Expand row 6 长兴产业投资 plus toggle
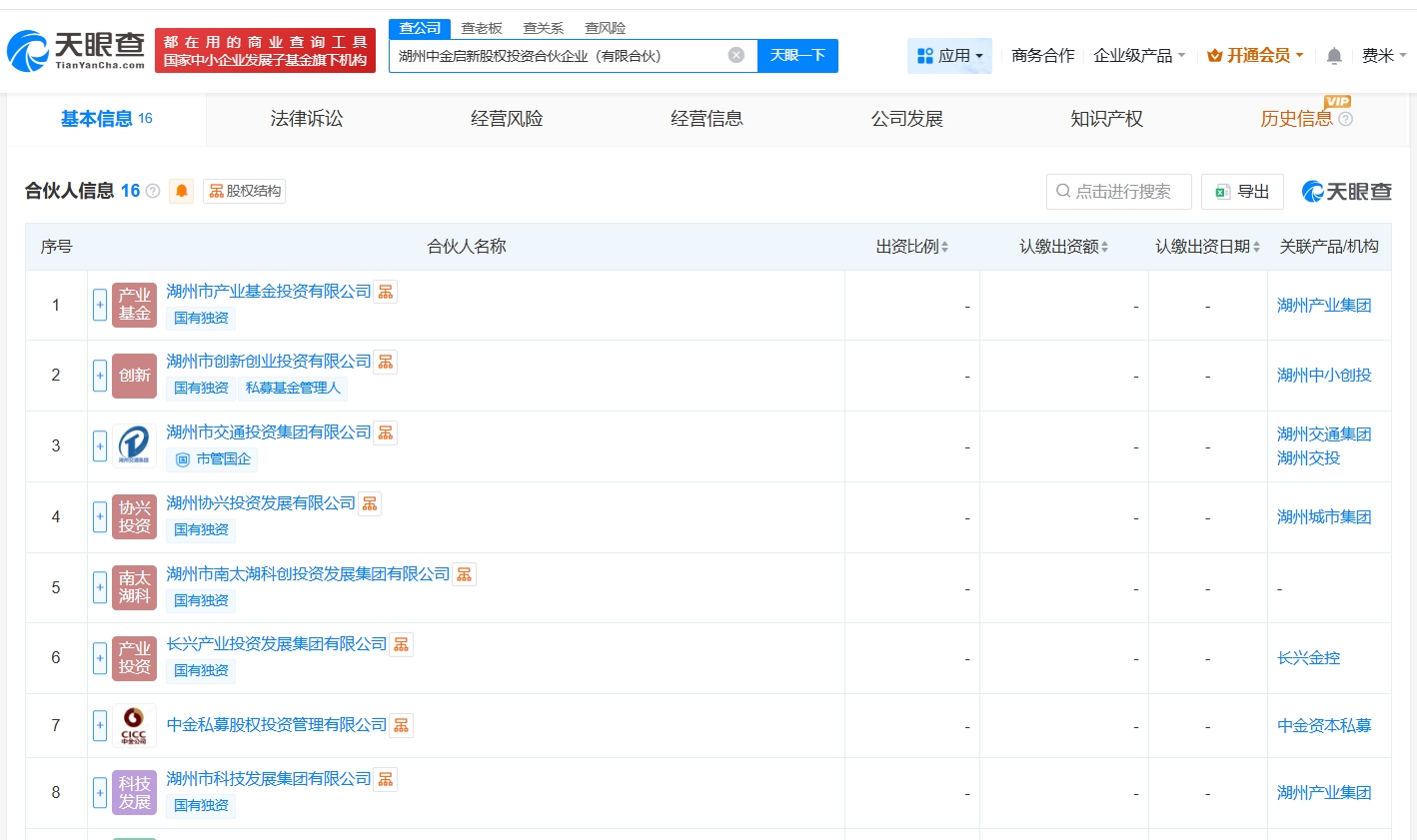This screenshot has height=840, width=1417. [x=100, y=657]
